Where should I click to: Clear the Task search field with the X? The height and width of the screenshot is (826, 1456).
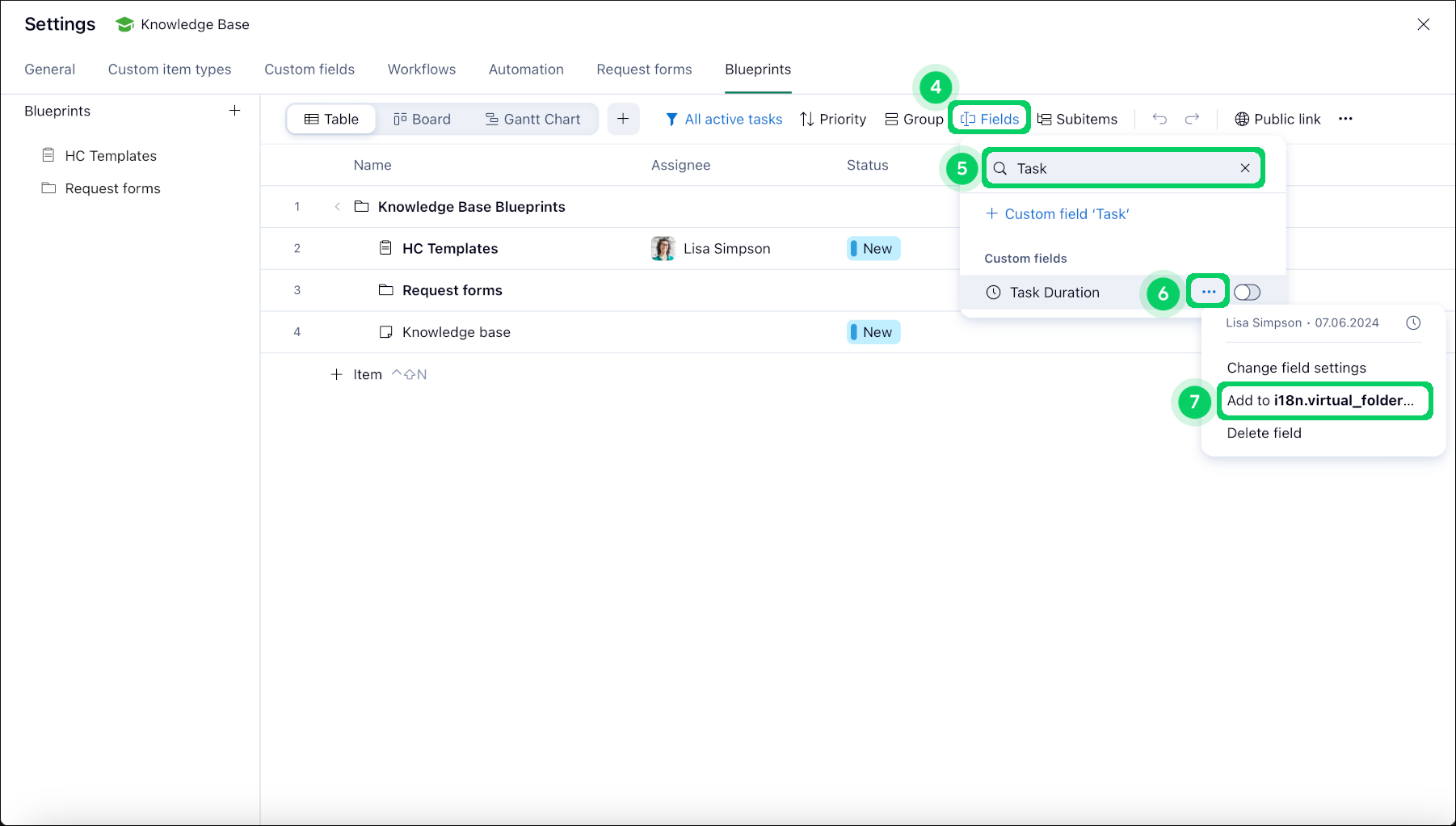[1245, 168]
